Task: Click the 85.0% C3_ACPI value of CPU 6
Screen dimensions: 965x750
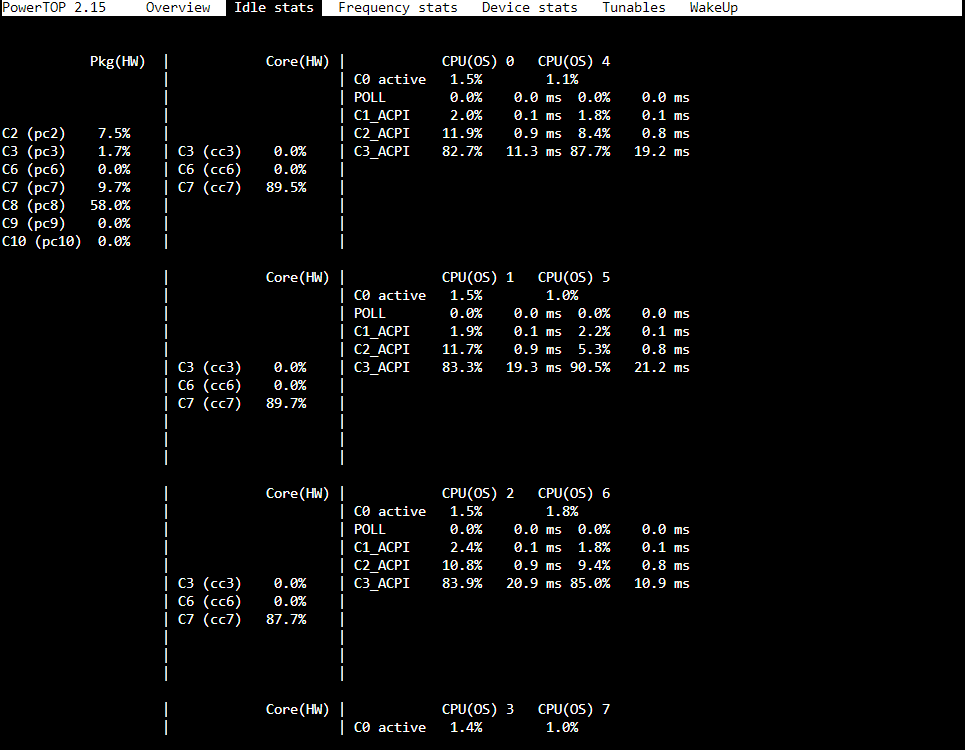Action: [590, 583]
